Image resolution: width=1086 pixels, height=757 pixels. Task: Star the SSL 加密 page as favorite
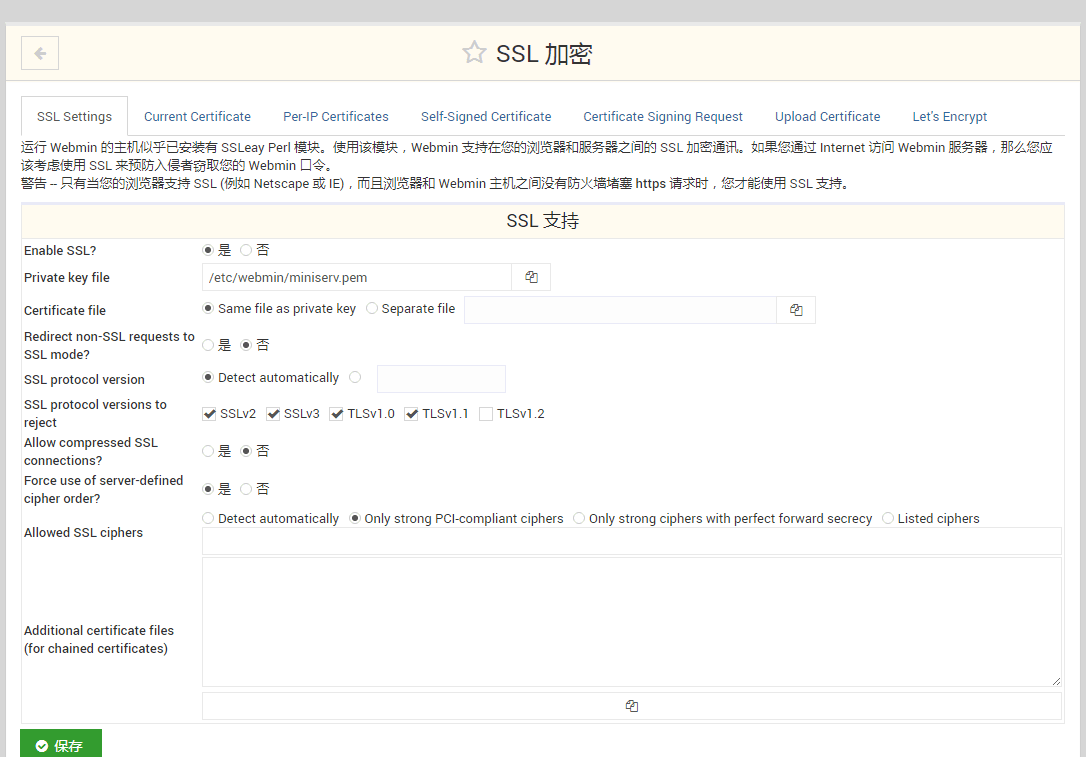tap(474, 53)
